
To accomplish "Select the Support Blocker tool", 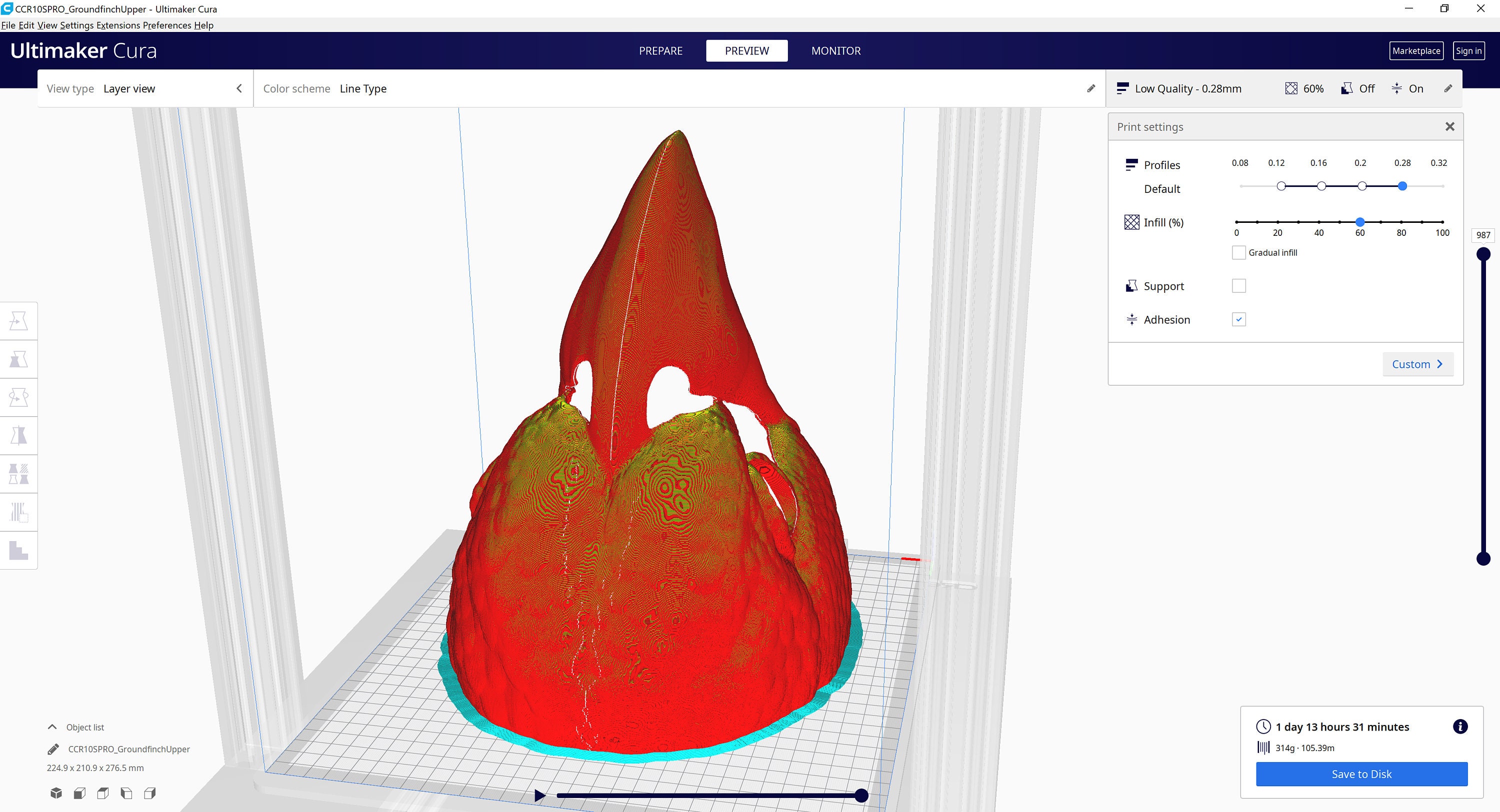I will tap(18, 512).
